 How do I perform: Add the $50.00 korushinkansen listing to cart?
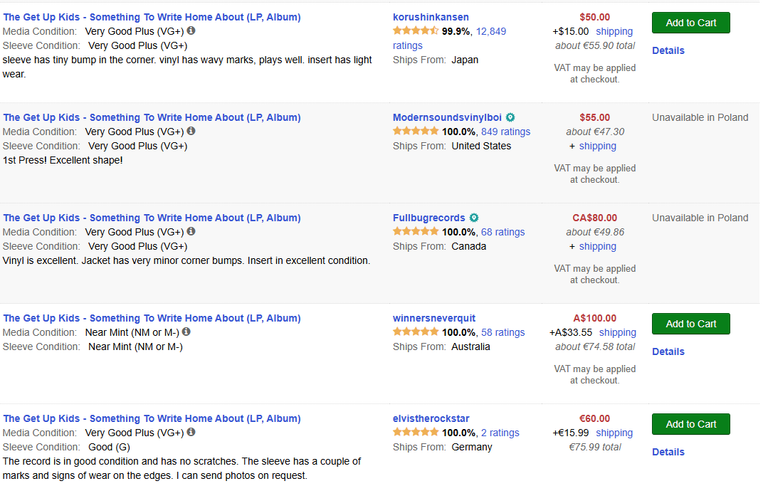point(691,23)
